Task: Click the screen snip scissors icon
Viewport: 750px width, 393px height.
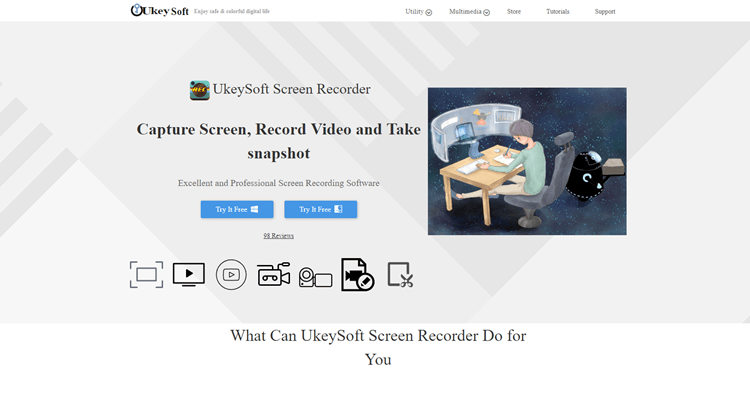Action: click(x=400, y=274)
